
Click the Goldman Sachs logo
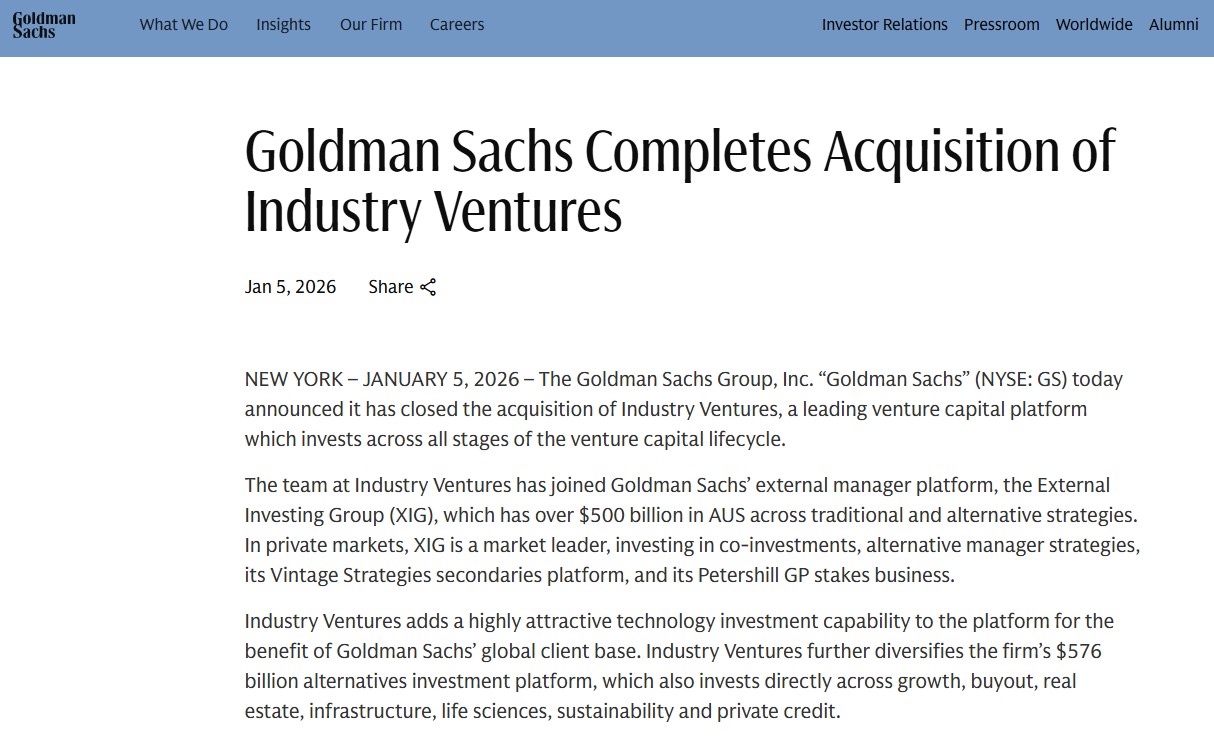click(x=44, y=25)
